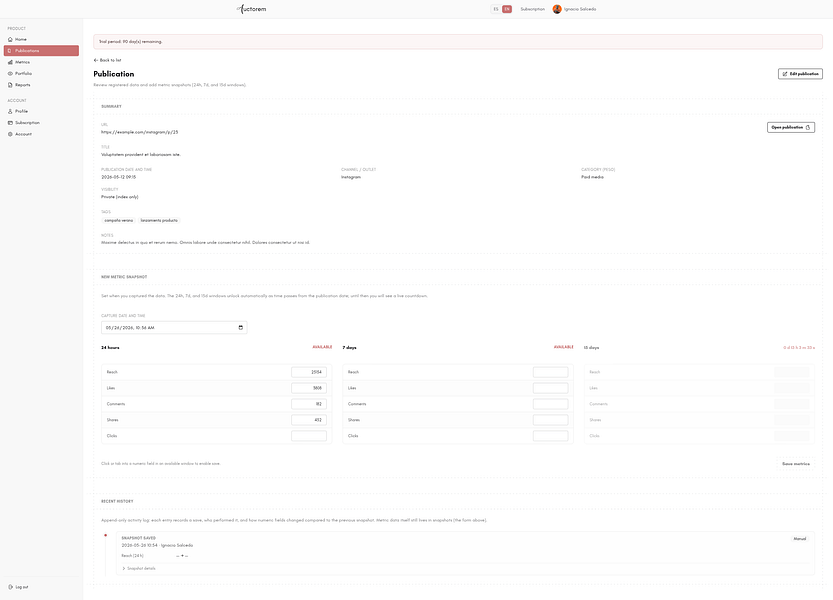Switch language to EN

click(507, 9)
